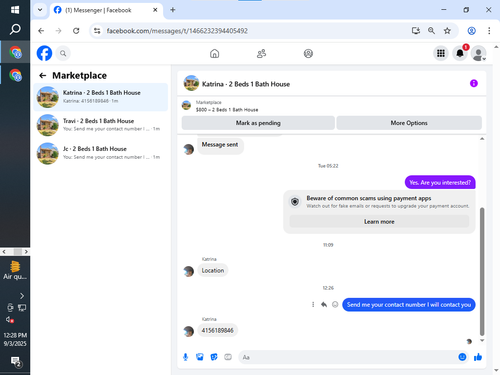This screenshot has height=375, width=500.
Task: Click the voice clip microphone icon
Action: pyautogui.click(x=186, y=357)
